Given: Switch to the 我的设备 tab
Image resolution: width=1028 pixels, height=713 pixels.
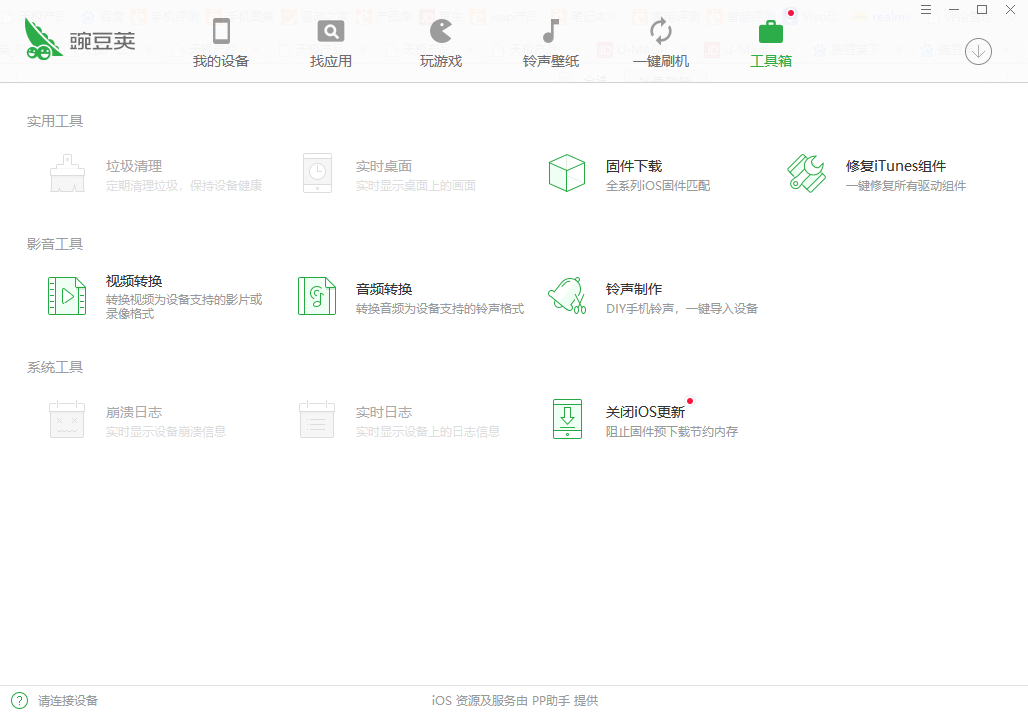Looking at the screenshot, I should (221, 45).
